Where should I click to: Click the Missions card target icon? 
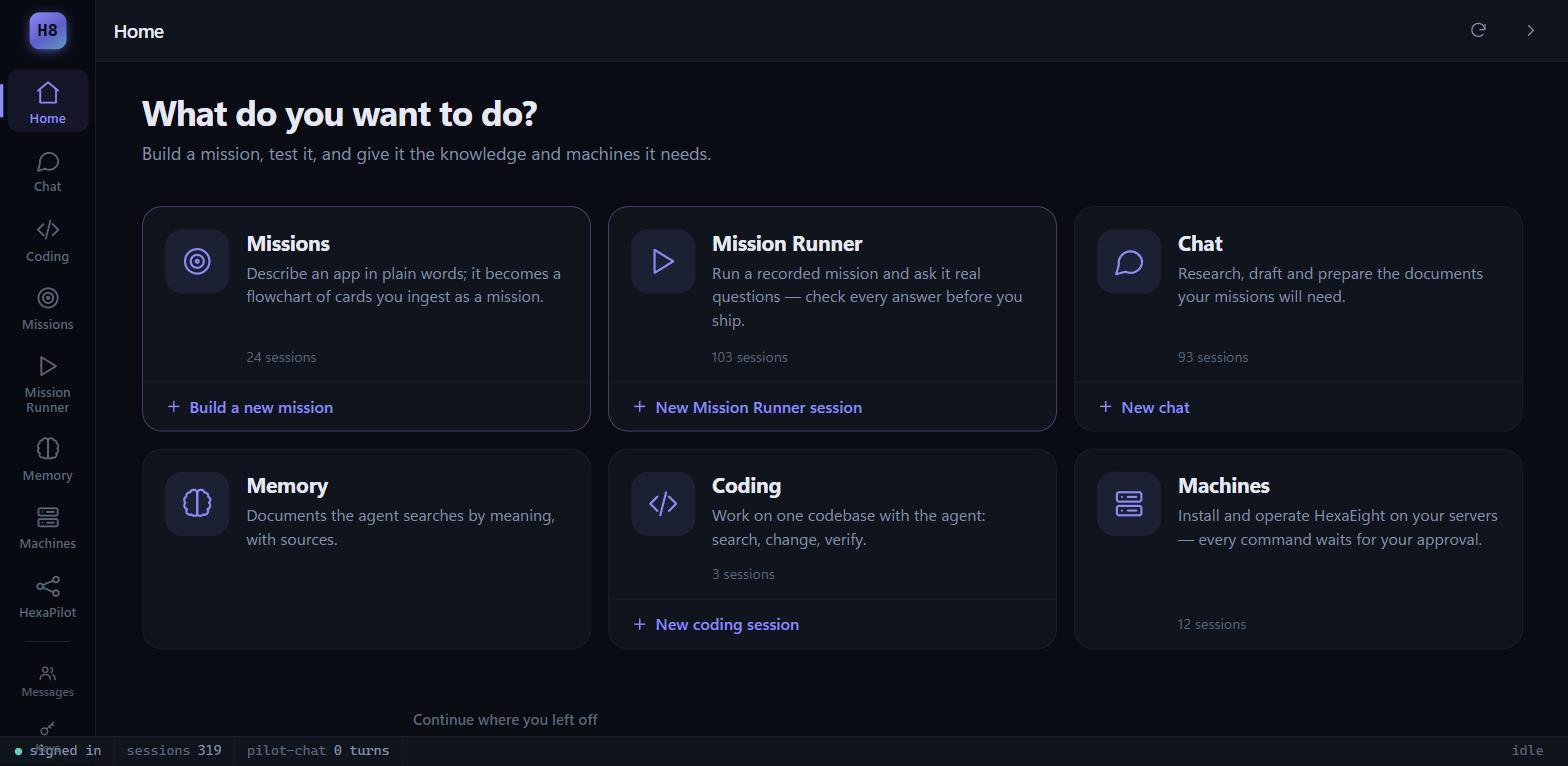tap(197, 261)
